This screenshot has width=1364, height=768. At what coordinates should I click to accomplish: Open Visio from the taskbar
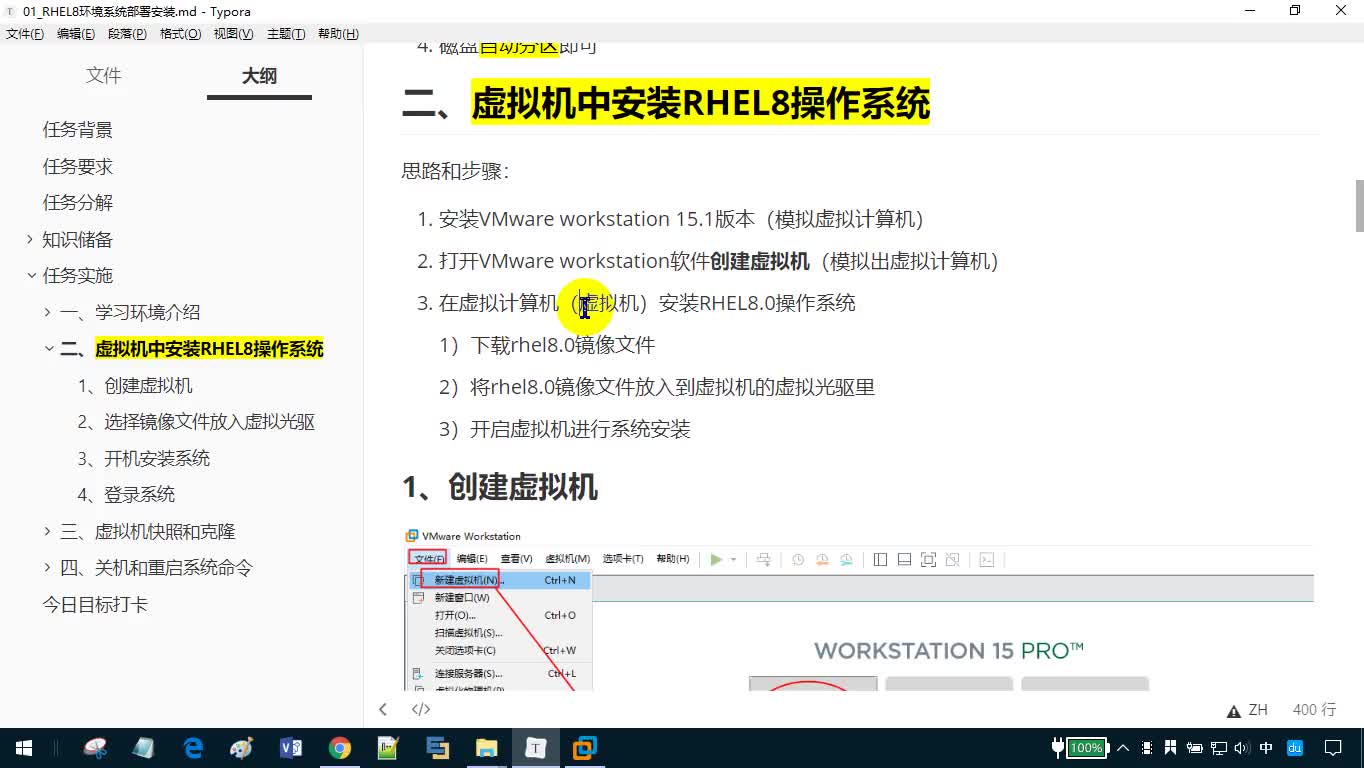click(x=291, y=748)
